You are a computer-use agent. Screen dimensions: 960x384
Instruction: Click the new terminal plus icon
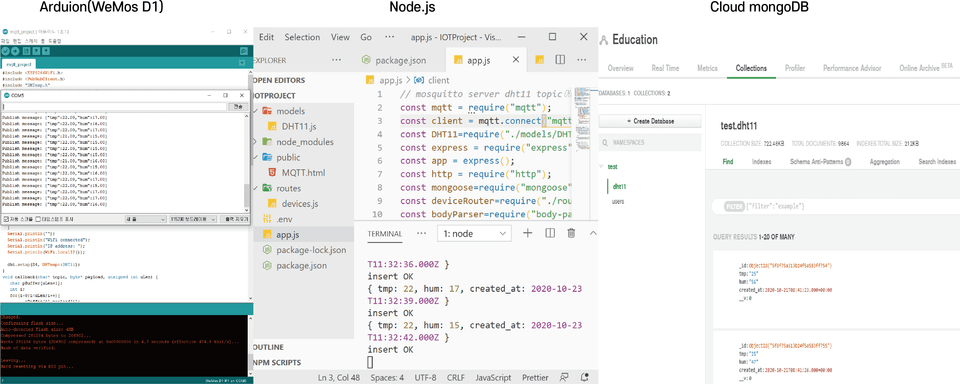tap(528, 233)
